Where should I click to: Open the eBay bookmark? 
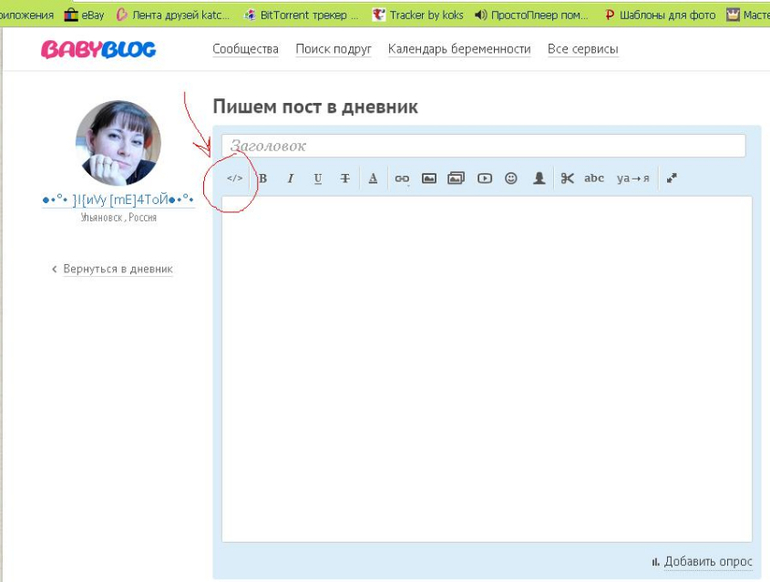tap(84, 15)
